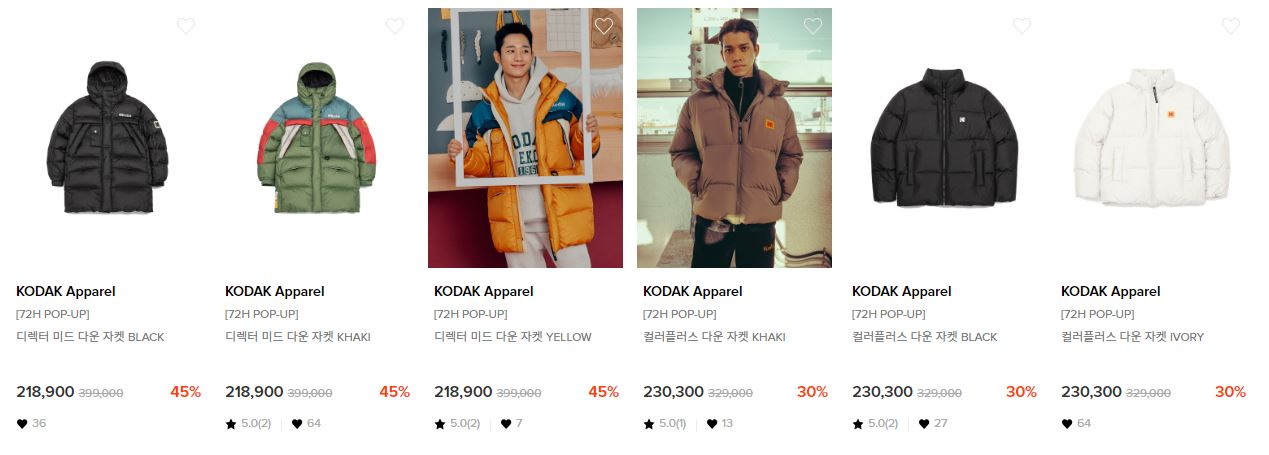Image resolution: width=1269 pixels, height=455 pixels.
Task: Click star rating 5.0(1) under khaki Colorplus
Action: 665,424
